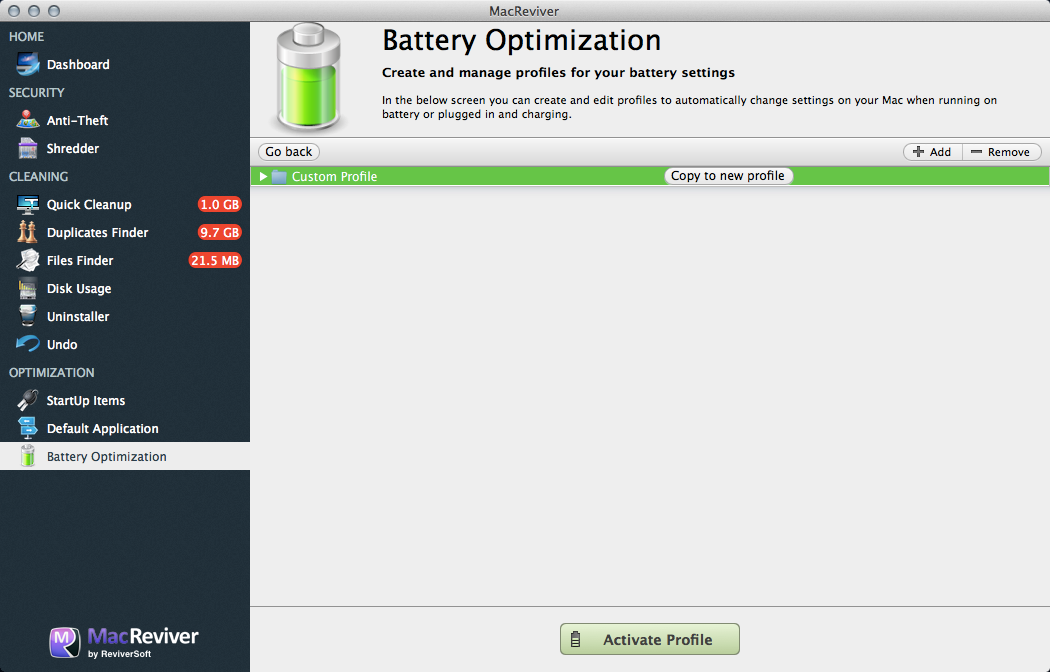
Task: Open the Undo arrow icon
Action: (27, 344)
